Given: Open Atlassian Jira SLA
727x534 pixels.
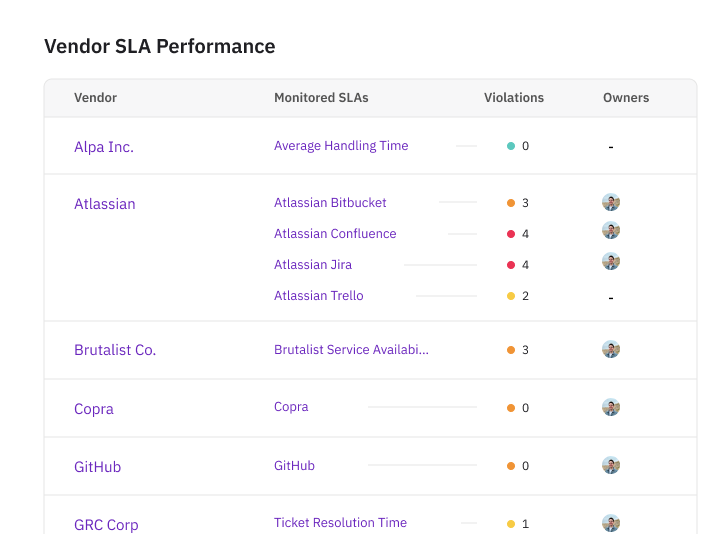Looking at the screenshot, I should click(313, 265).
